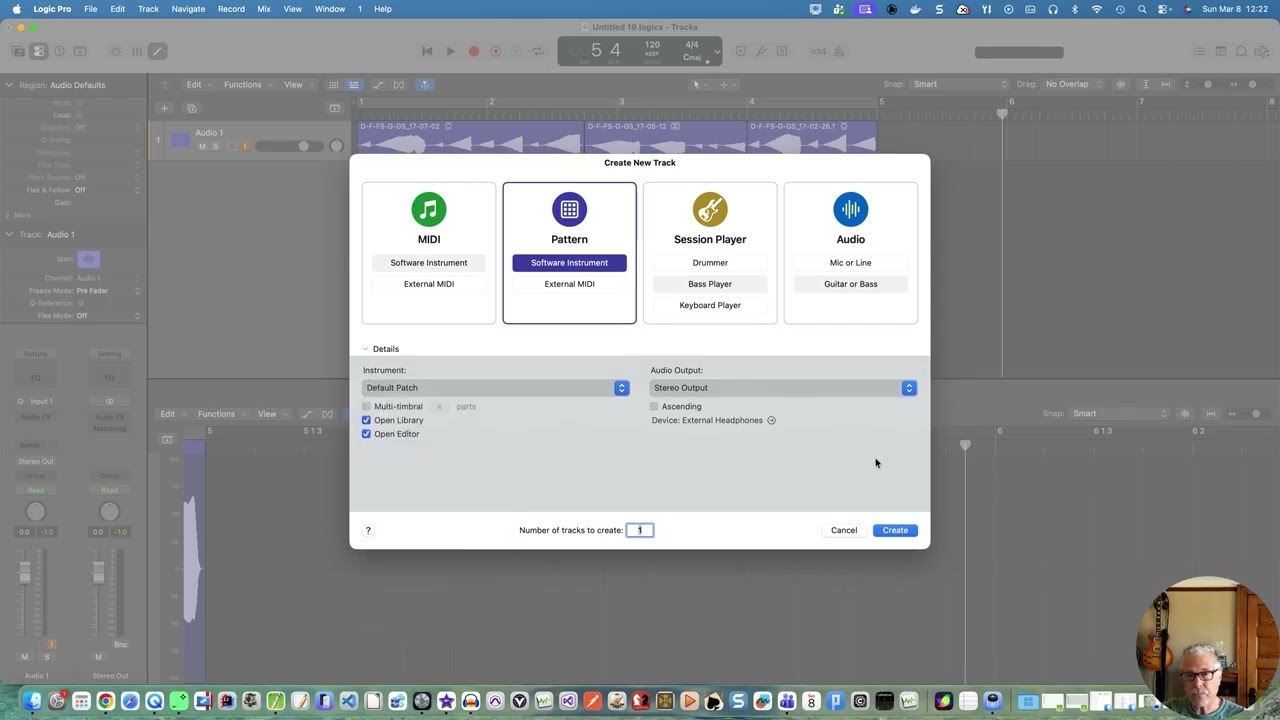Image resolution: width=1280 pixels, height=720 pixels.
Task: Open the Record menu
Action: pyautogui.click(x=231, y=9)
